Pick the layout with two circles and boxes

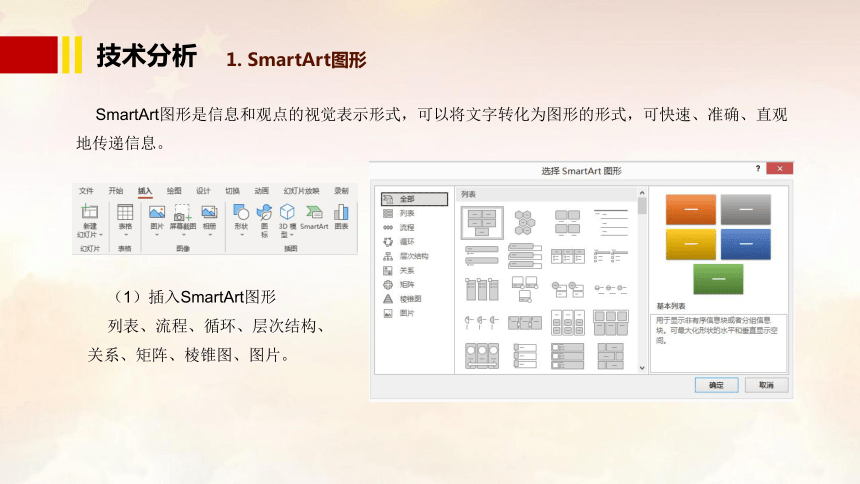pos(567,289)
